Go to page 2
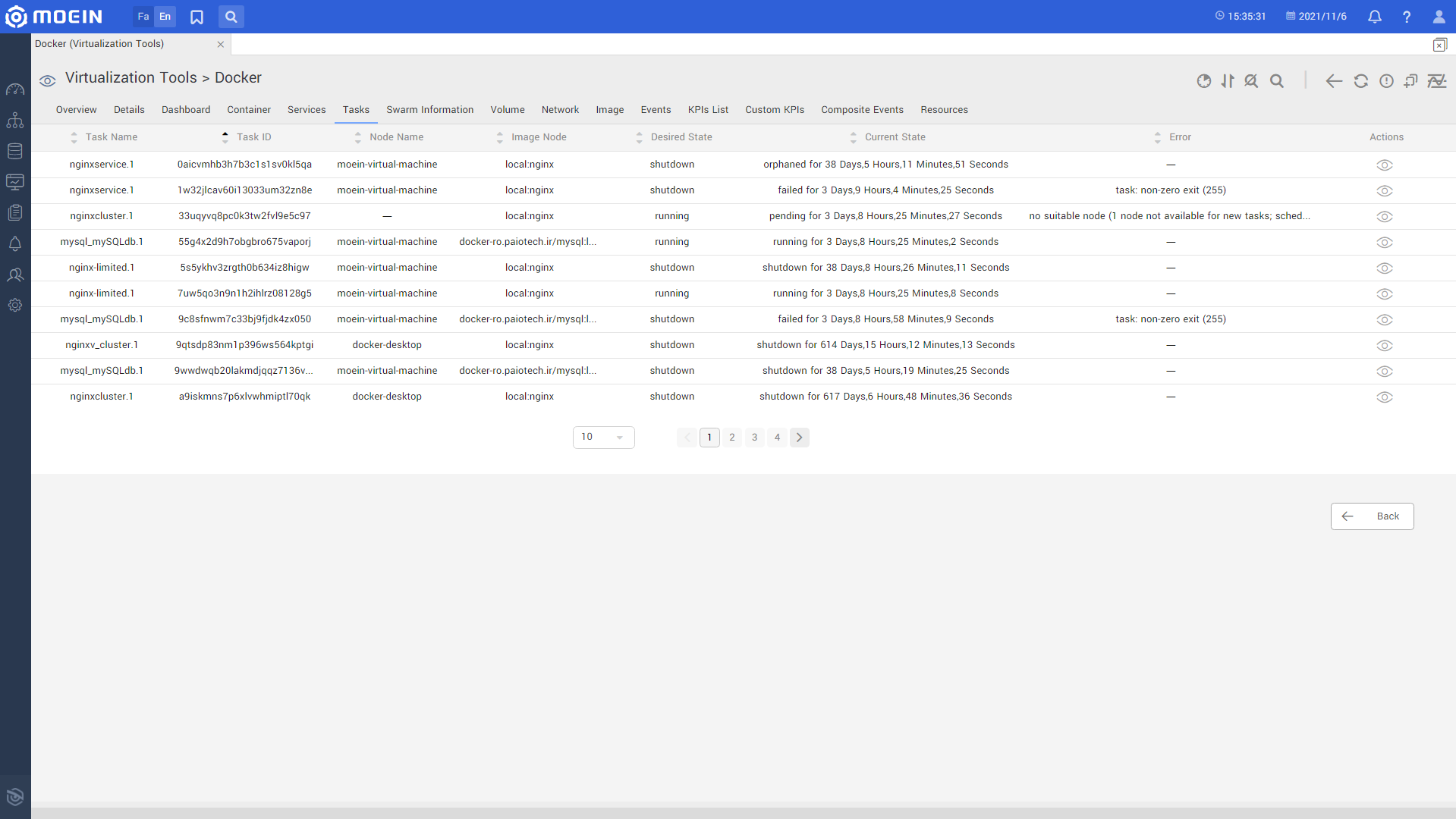 tap(731, 438)
